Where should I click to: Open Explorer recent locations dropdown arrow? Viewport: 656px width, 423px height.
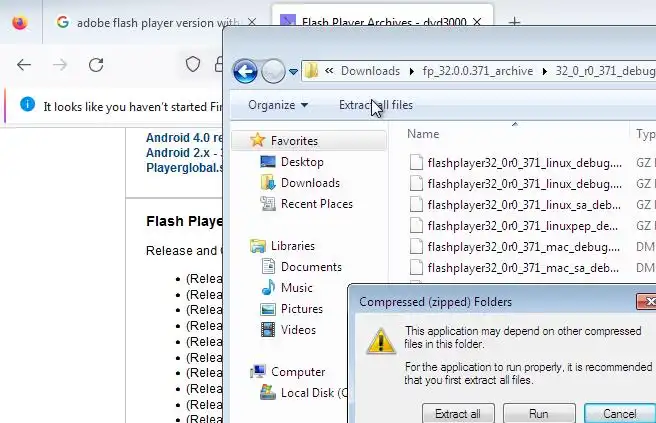point(293,72)
